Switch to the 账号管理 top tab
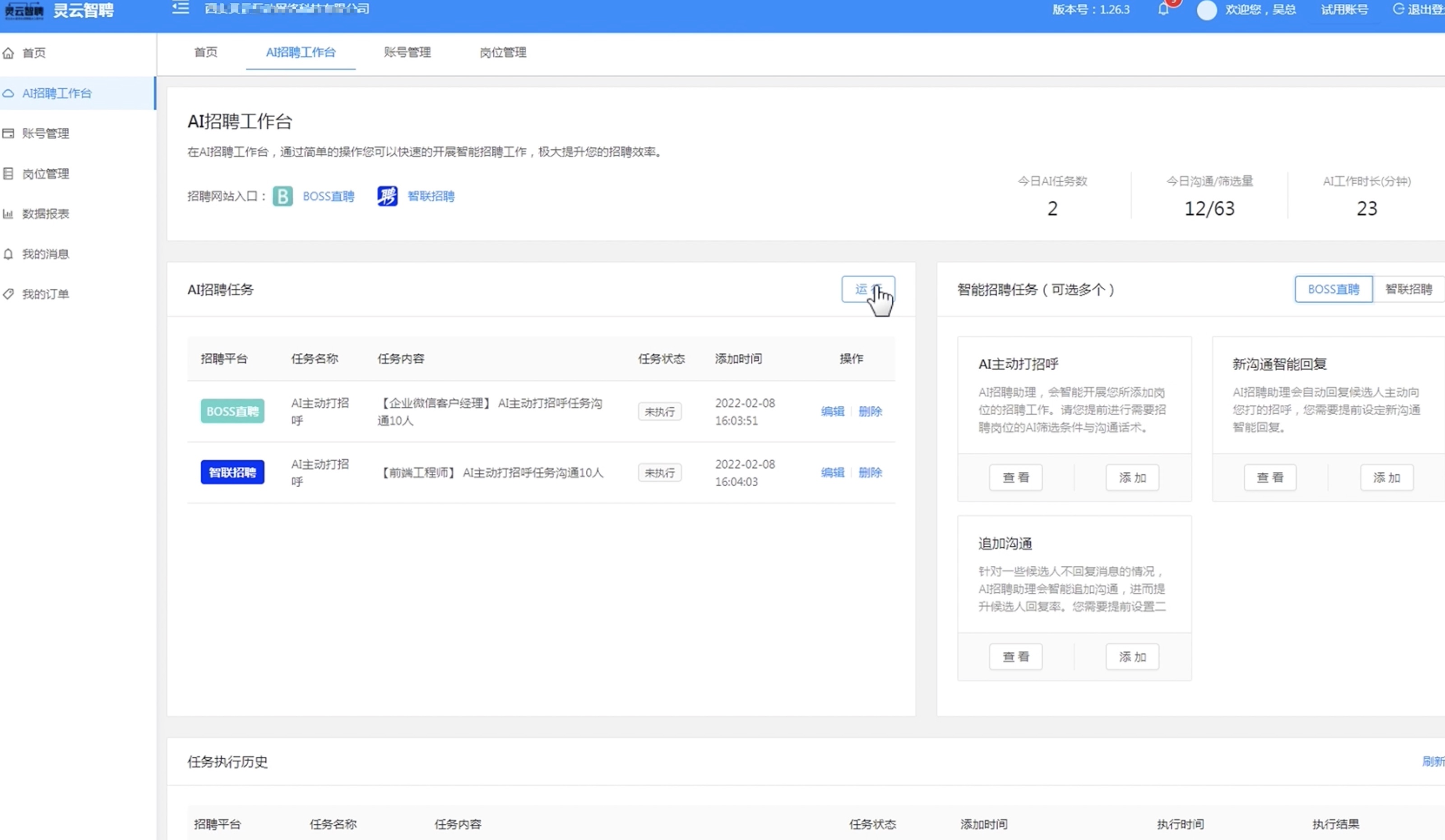 click(407, 52)
